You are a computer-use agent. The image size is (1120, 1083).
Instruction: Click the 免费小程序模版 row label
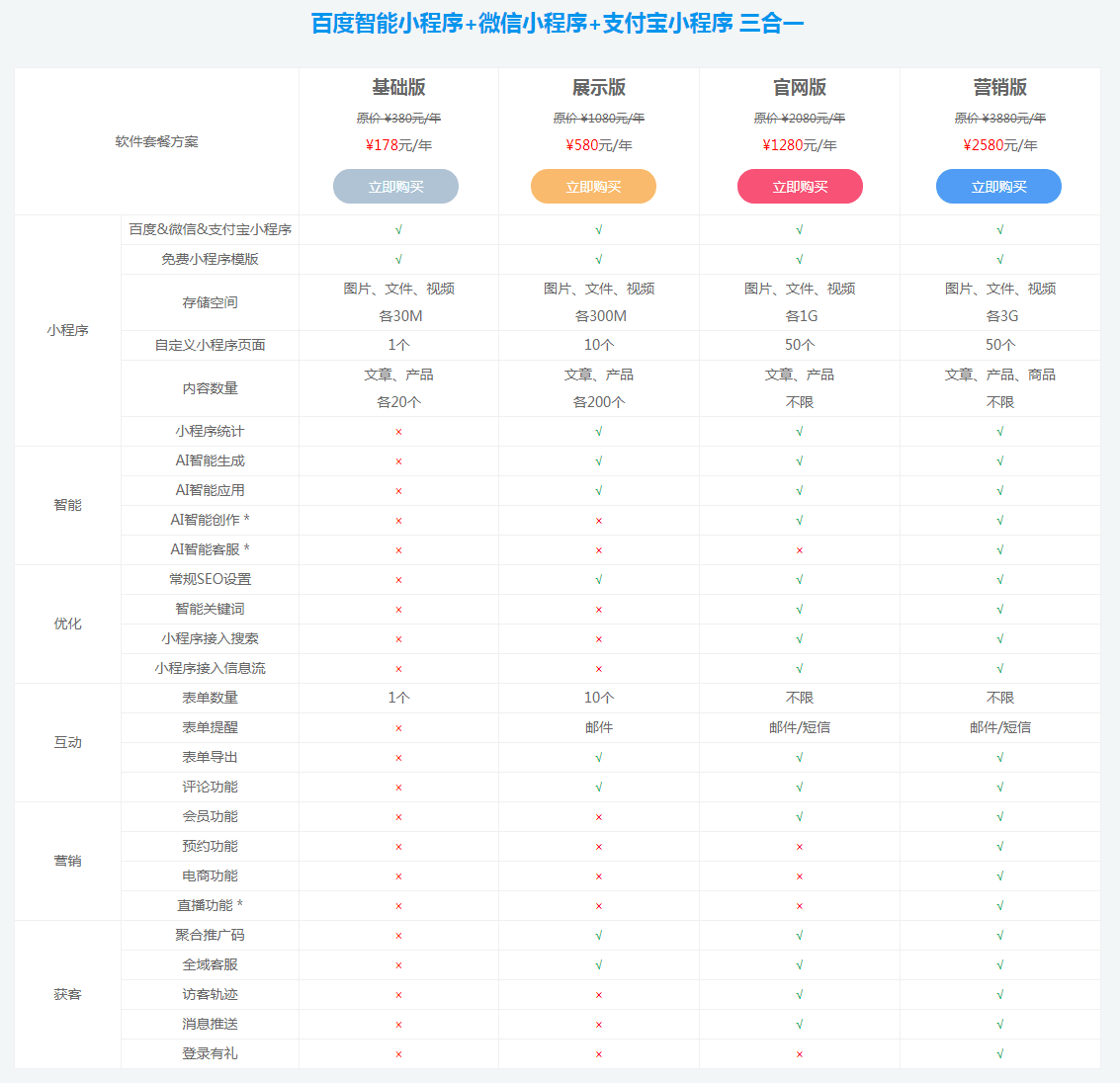pyautogui.click(x=210, y=259)
